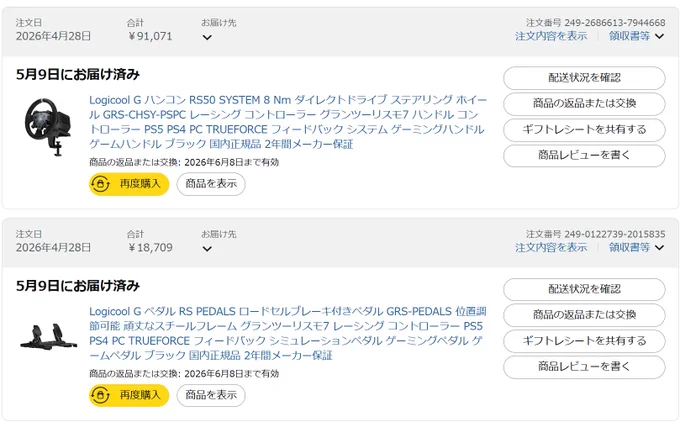This screenshot has width=680, height=422.
Task: Share ギフトレシートを共有する for the wheel order
Action: [x=584, y=130]
